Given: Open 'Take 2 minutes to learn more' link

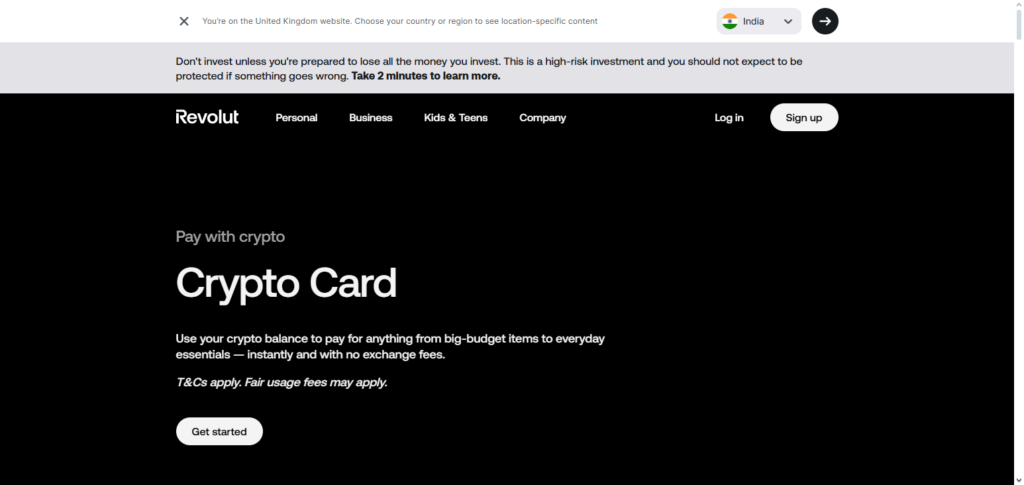Looking at the screenshot, I should tap(425, 75).
